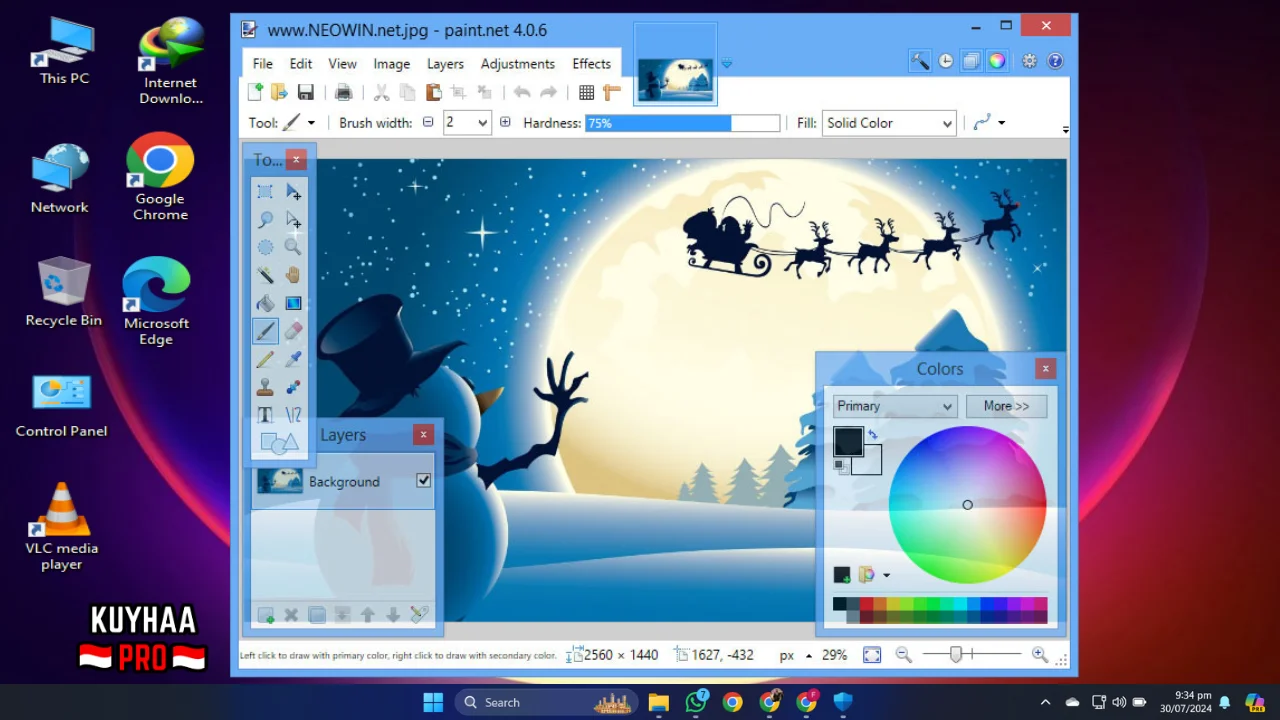Click the More >> button in Colors

tap(1006, 406)
